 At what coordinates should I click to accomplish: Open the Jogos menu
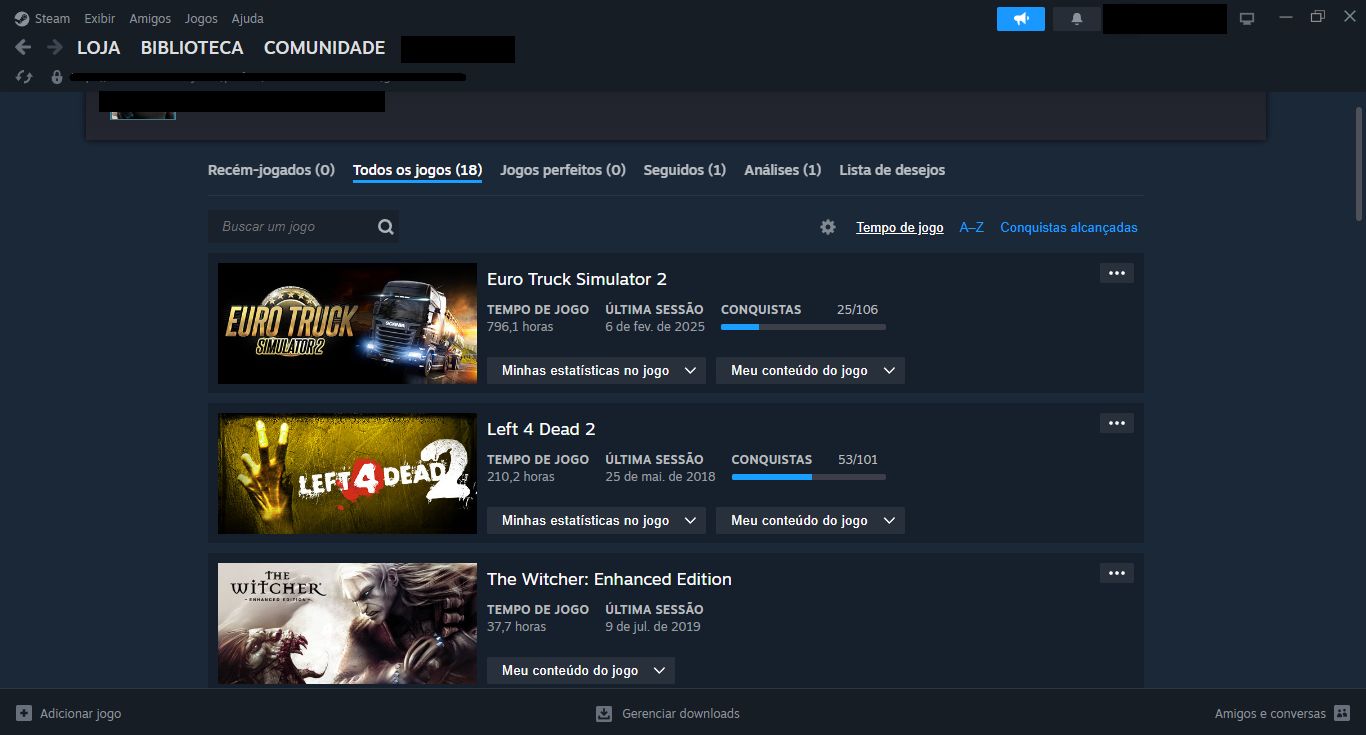(x=201, y=18)
